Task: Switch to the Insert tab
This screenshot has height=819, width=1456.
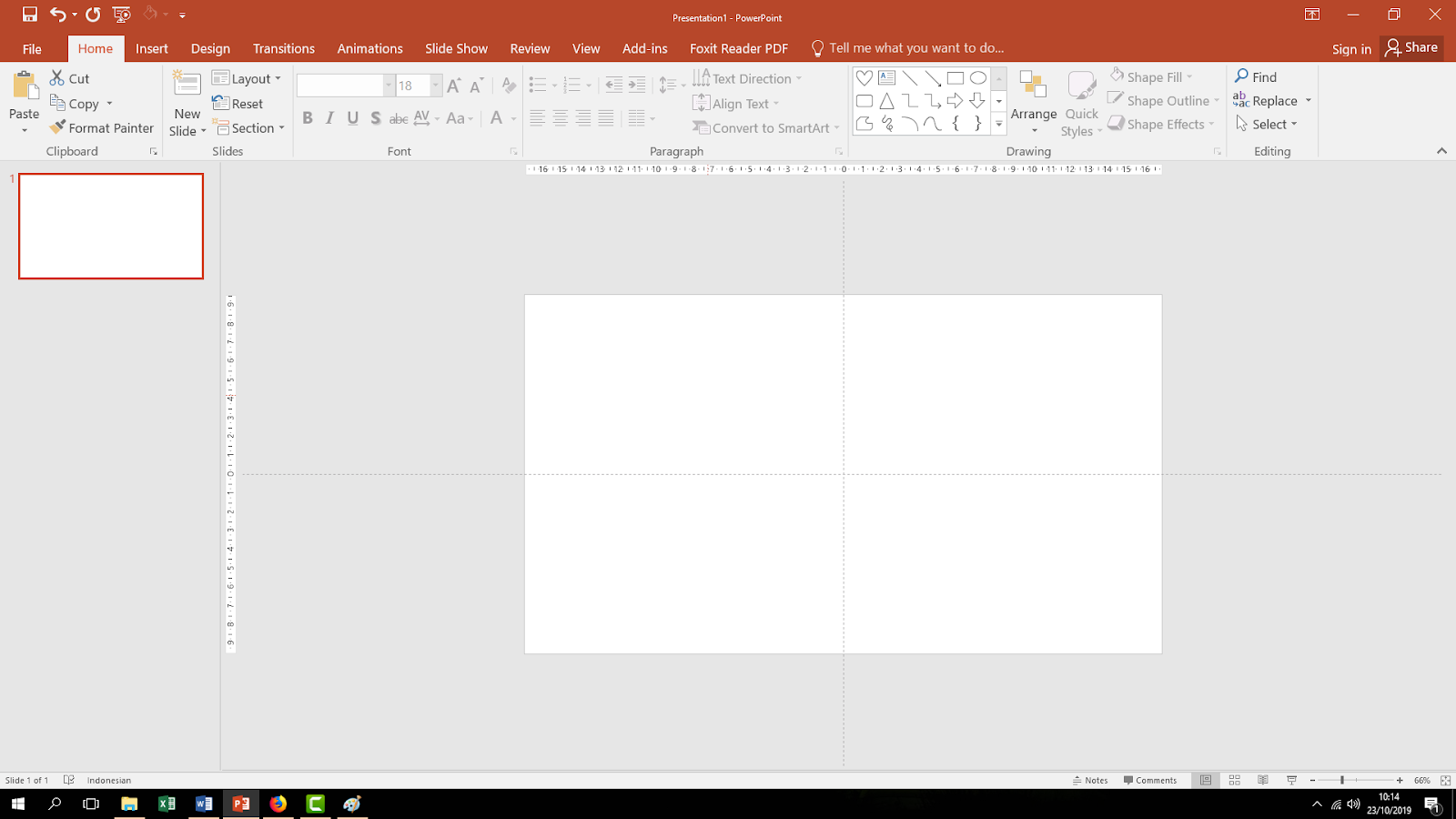Action: 151,48
